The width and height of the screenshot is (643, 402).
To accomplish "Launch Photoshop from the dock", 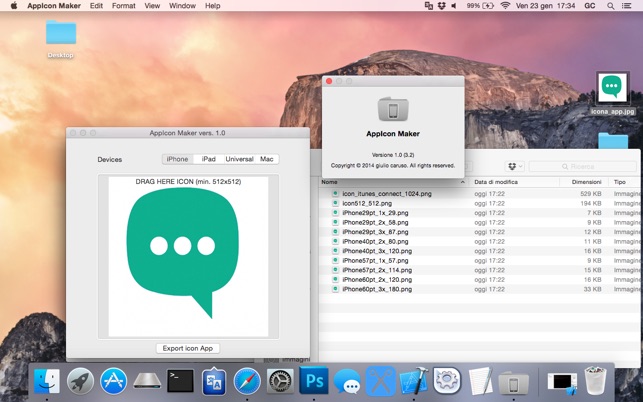I will (x=314, y=381).
